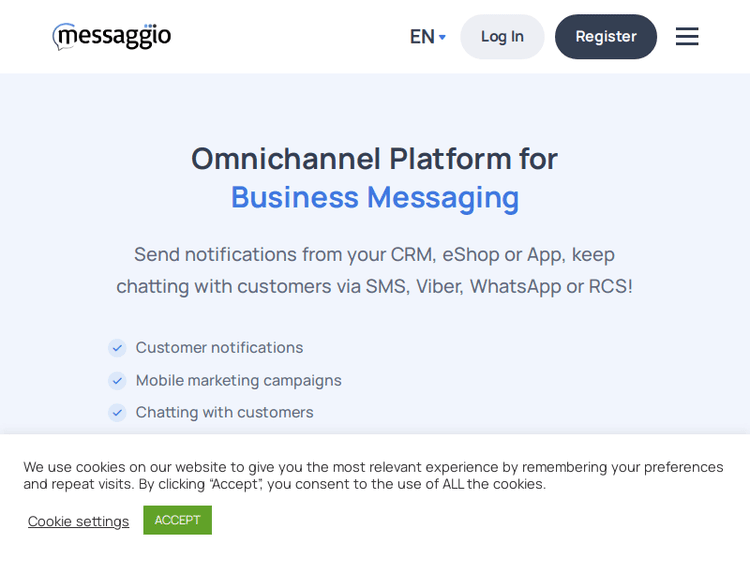Select the Mobile marketing campaigns list item

point(238,380)
